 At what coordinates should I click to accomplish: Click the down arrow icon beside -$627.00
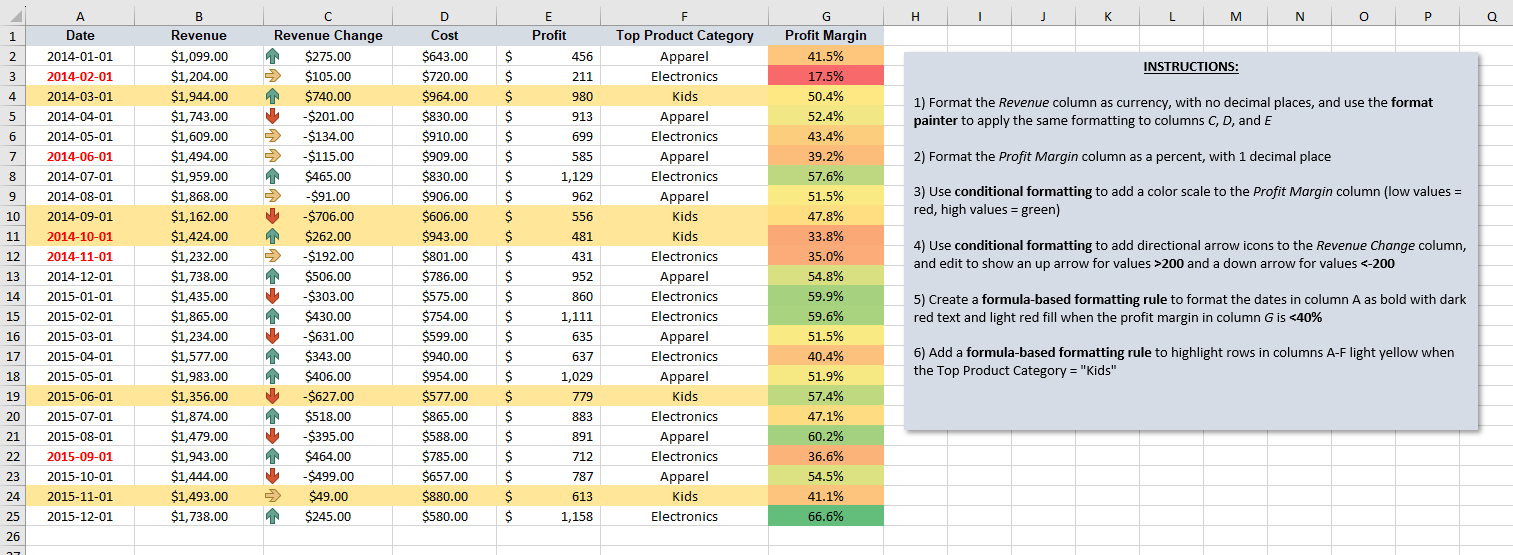coord(273,397)
